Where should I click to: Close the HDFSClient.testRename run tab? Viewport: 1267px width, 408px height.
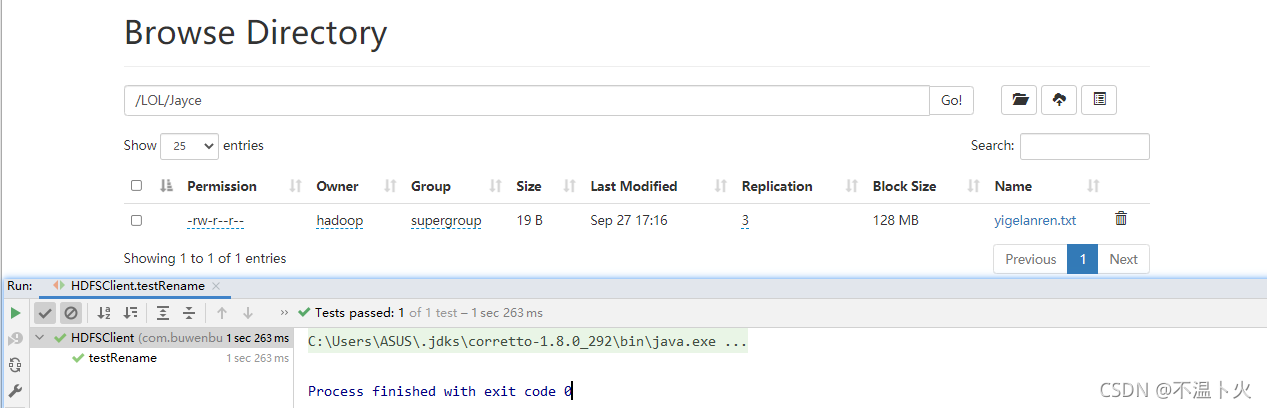click(216, 286)
